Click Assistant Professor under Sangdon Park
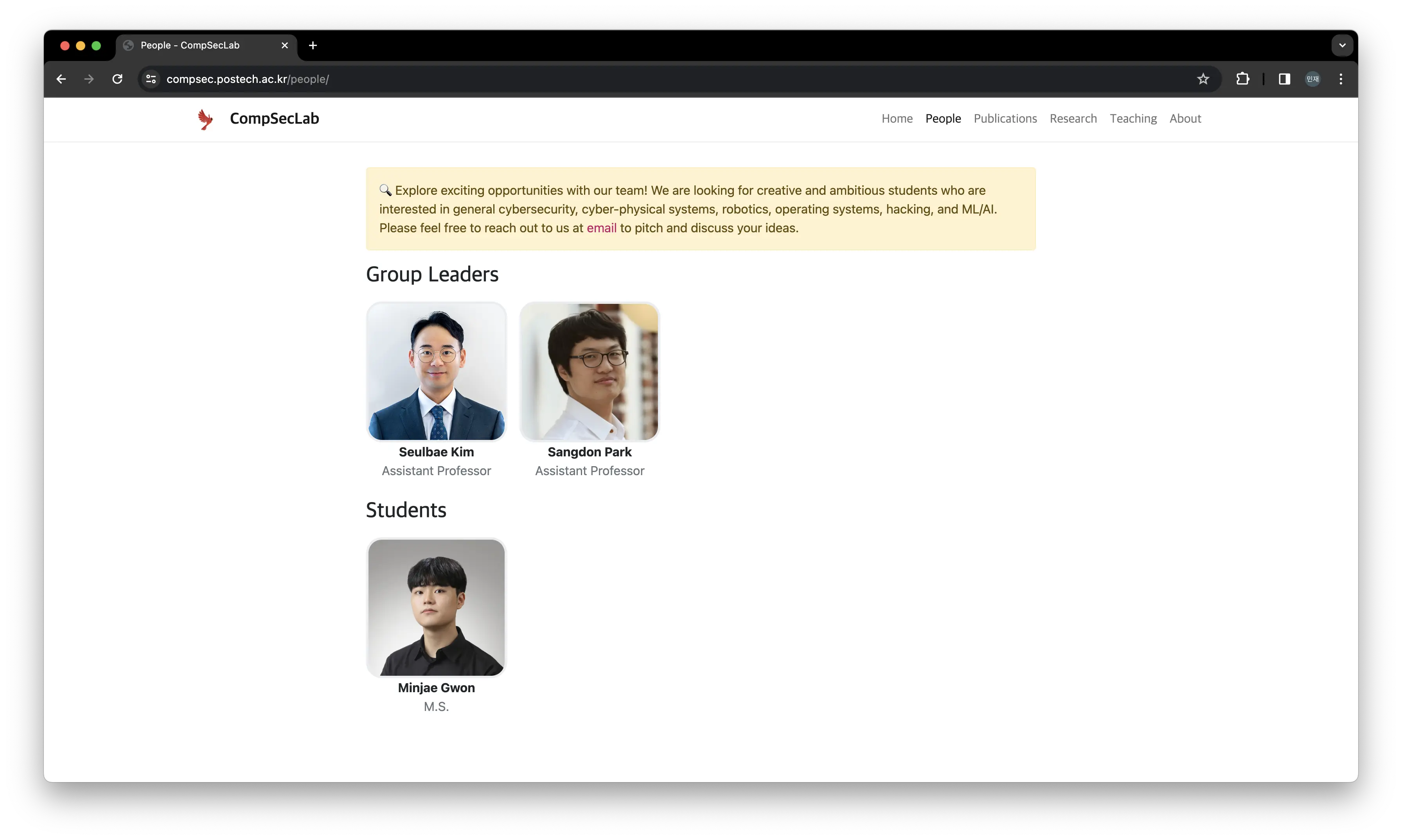 point(590,471)
